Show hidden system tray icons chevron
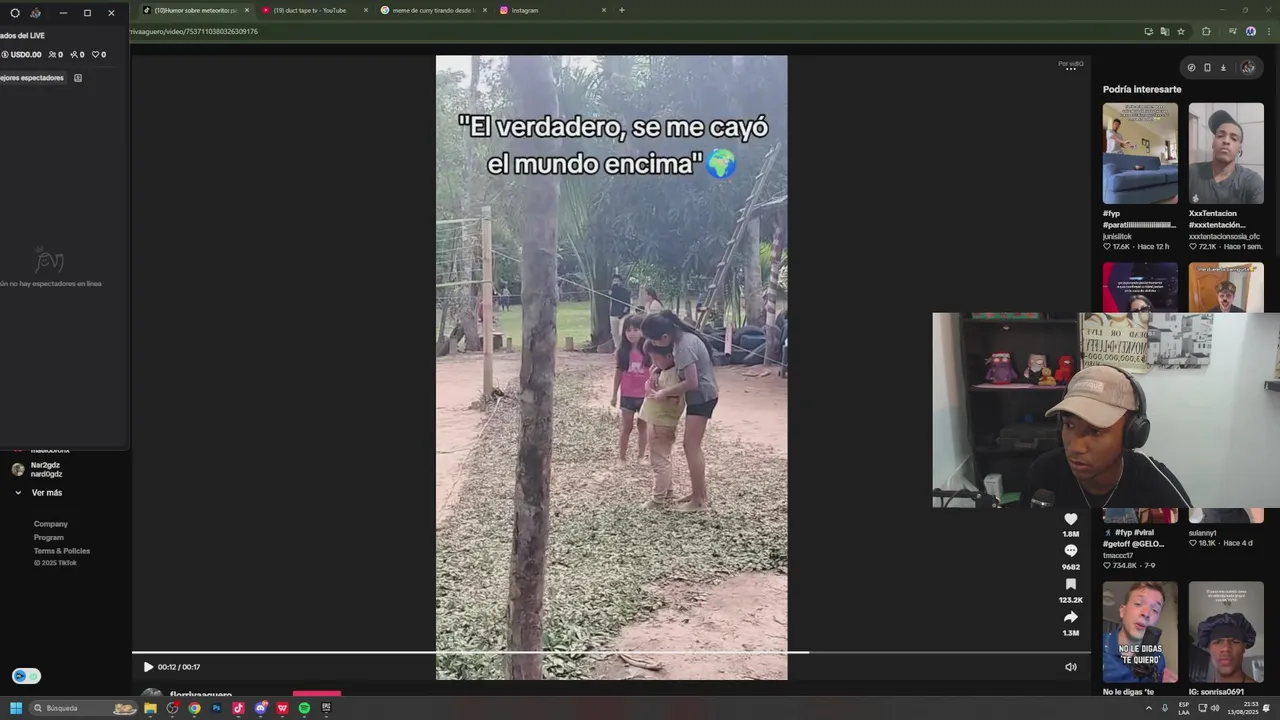The width and height of the screenshot is (1280, 720). [1148, 708]
